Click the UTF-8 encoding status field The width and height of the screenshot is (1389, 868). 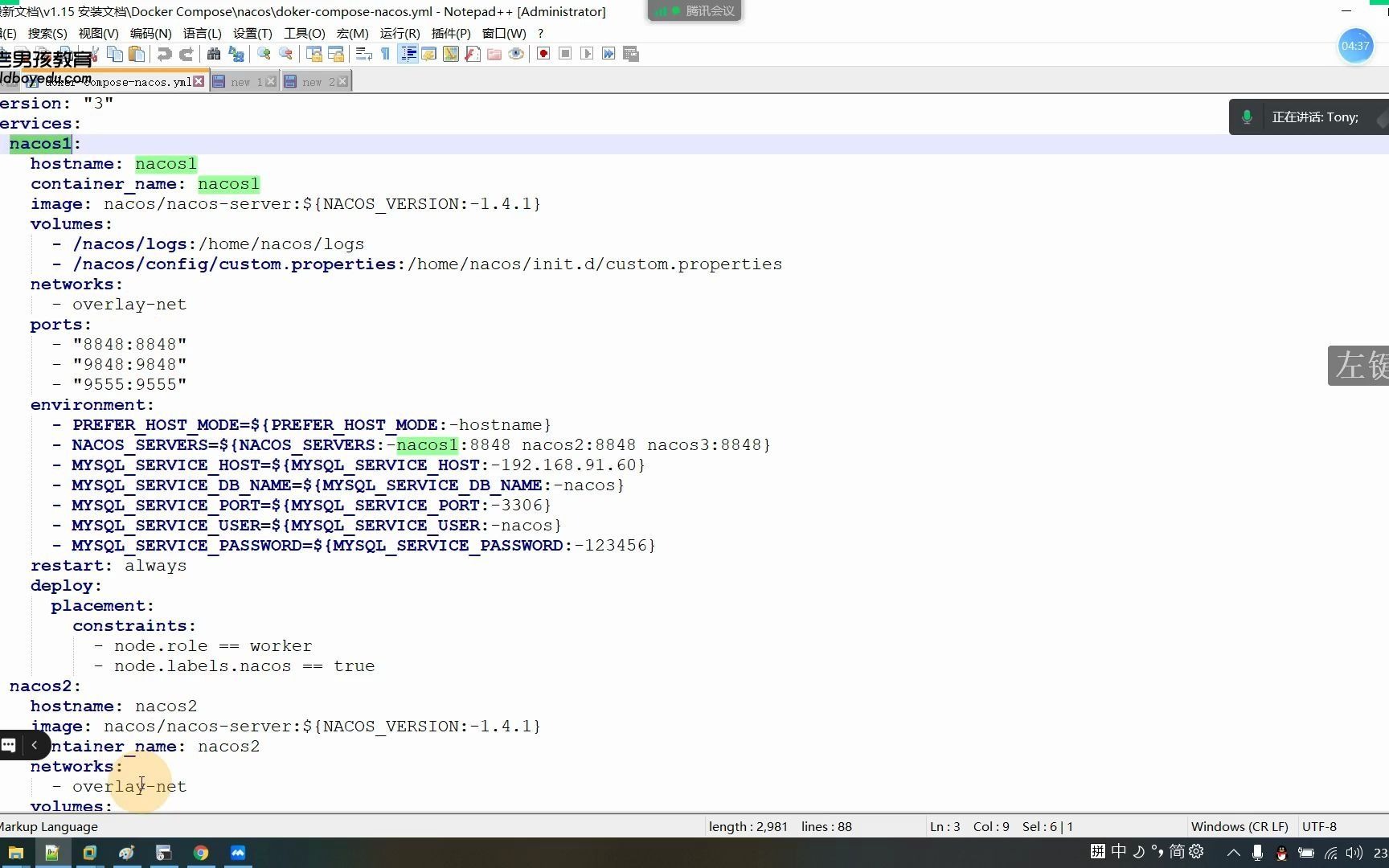click(1319, 826)
